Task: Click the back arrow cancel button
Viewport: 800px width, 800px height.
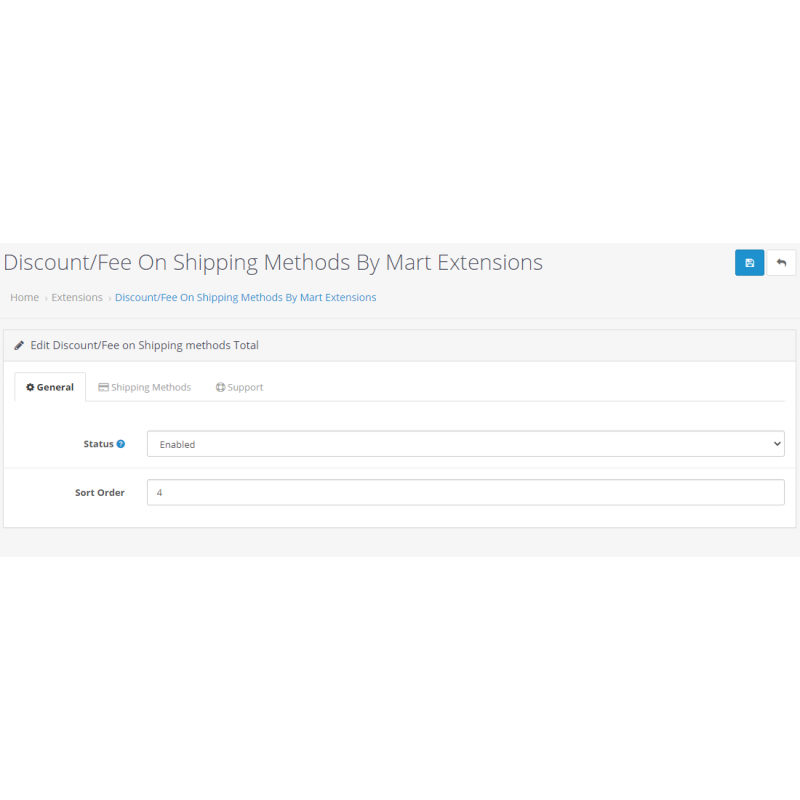Action: pos(781,263)
